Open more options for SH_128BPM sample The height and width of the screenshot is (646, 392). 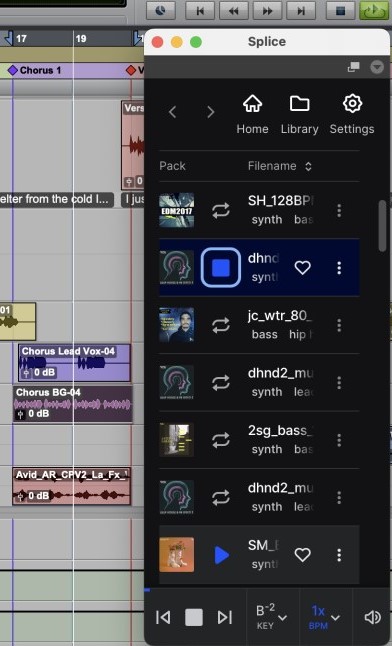coord(339,211)
